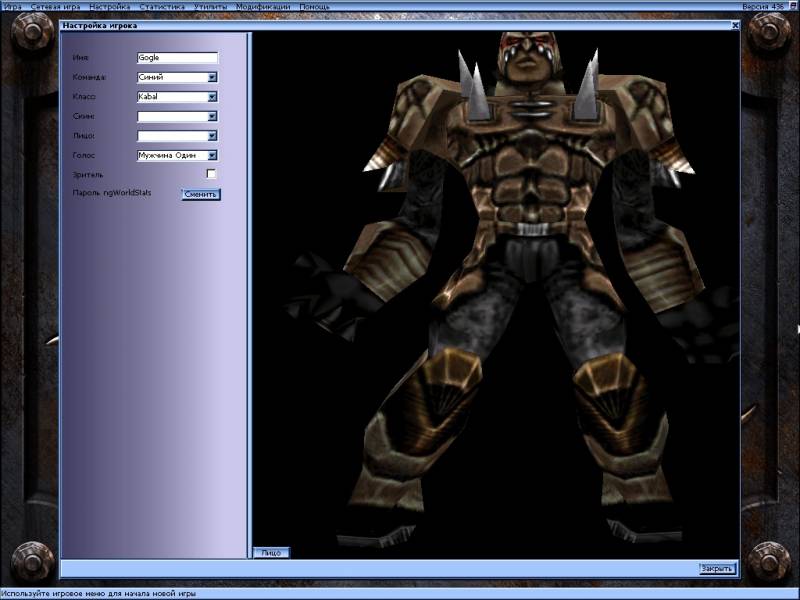Expand the Команда dropdown showing Синий
800x600 pixels.
coord(212,77)
